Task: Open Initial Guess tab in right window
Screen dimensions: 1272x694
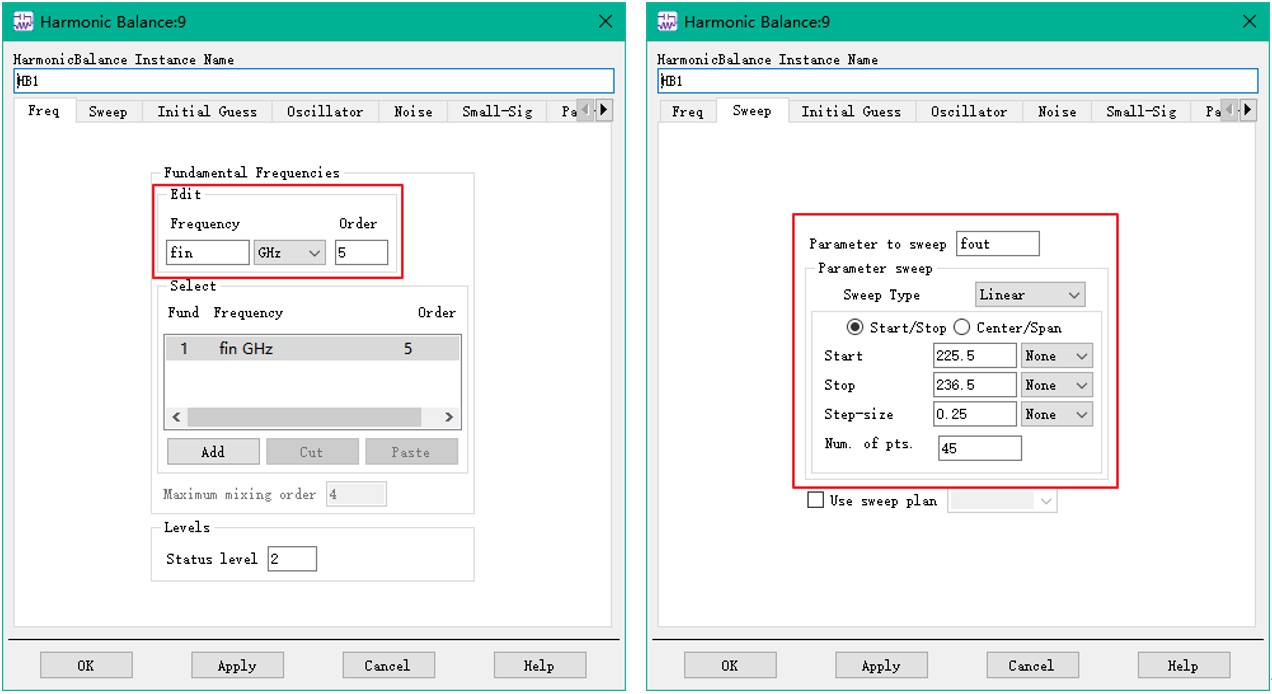Action: pyautogui.click(x=851, y=112)
